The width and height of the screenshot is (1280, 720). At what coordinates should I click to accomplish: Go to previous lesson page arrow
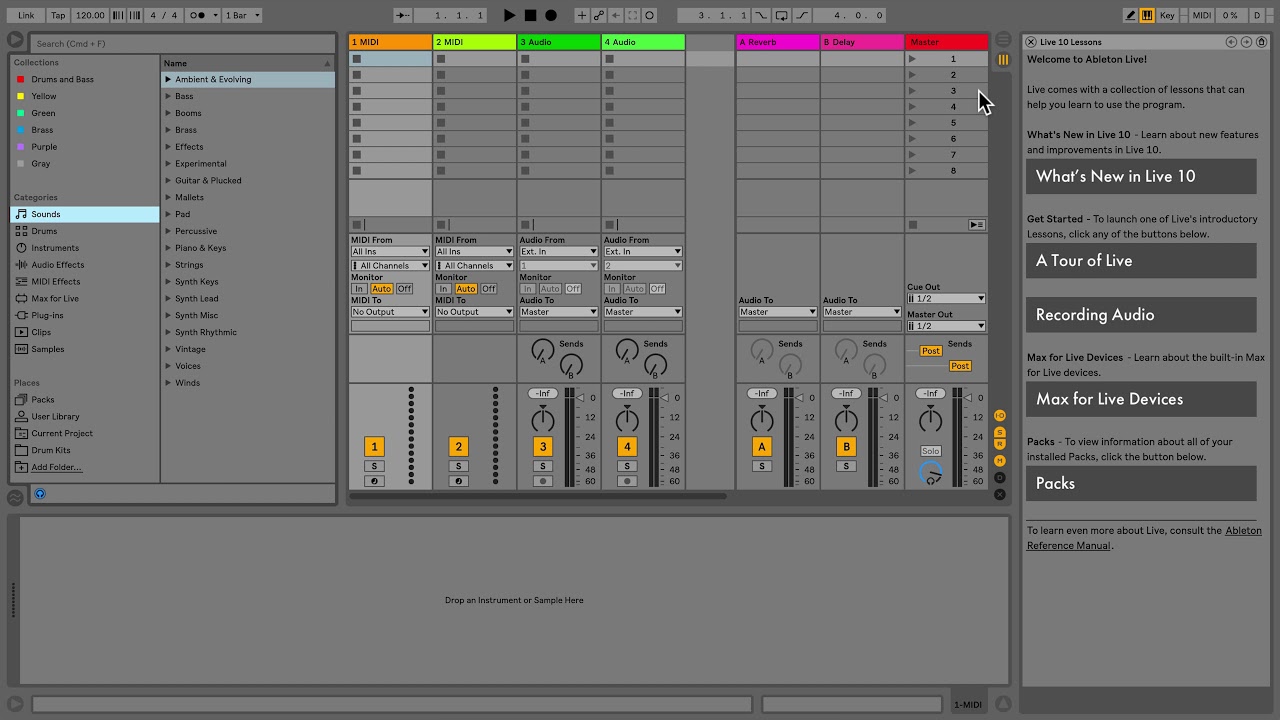click(x=1231, y=42)
